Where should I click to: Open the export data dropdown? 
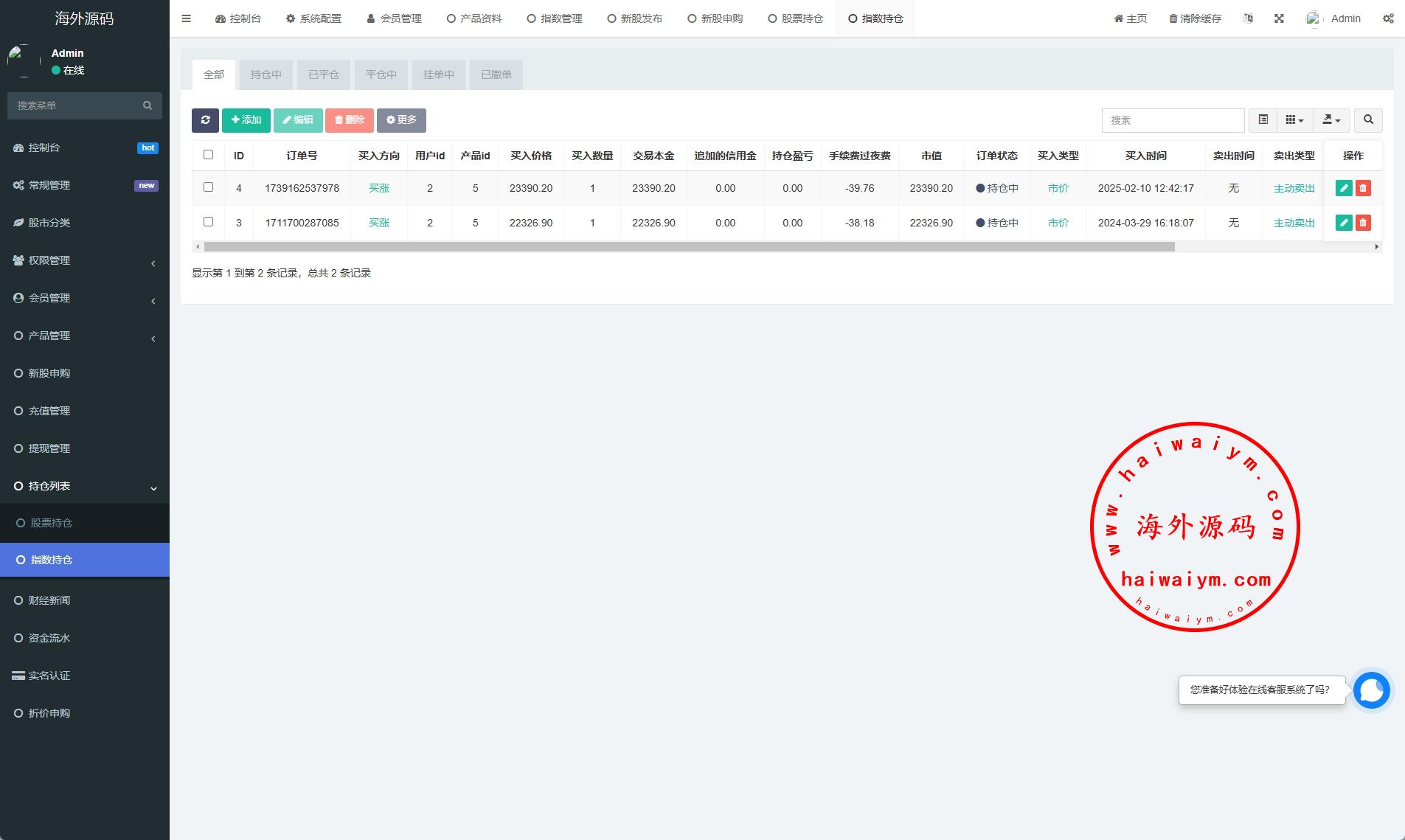point(1331,120)
